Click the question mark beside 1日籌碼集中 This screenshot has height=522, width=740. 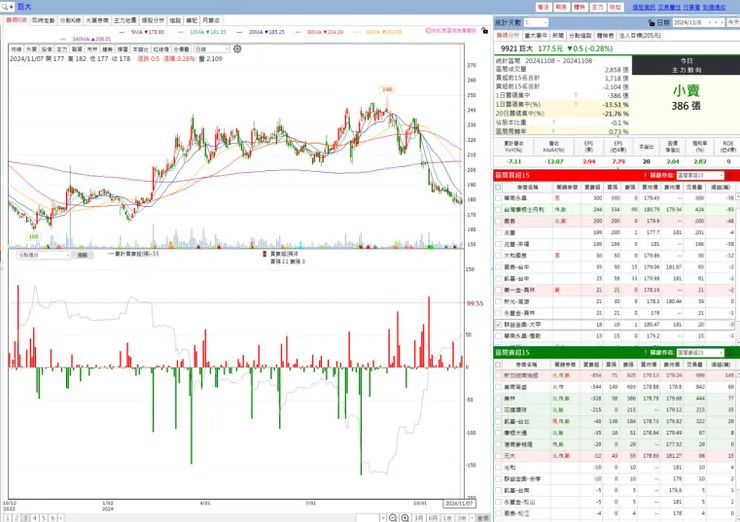pyautogui.click(x=576, y=95)
